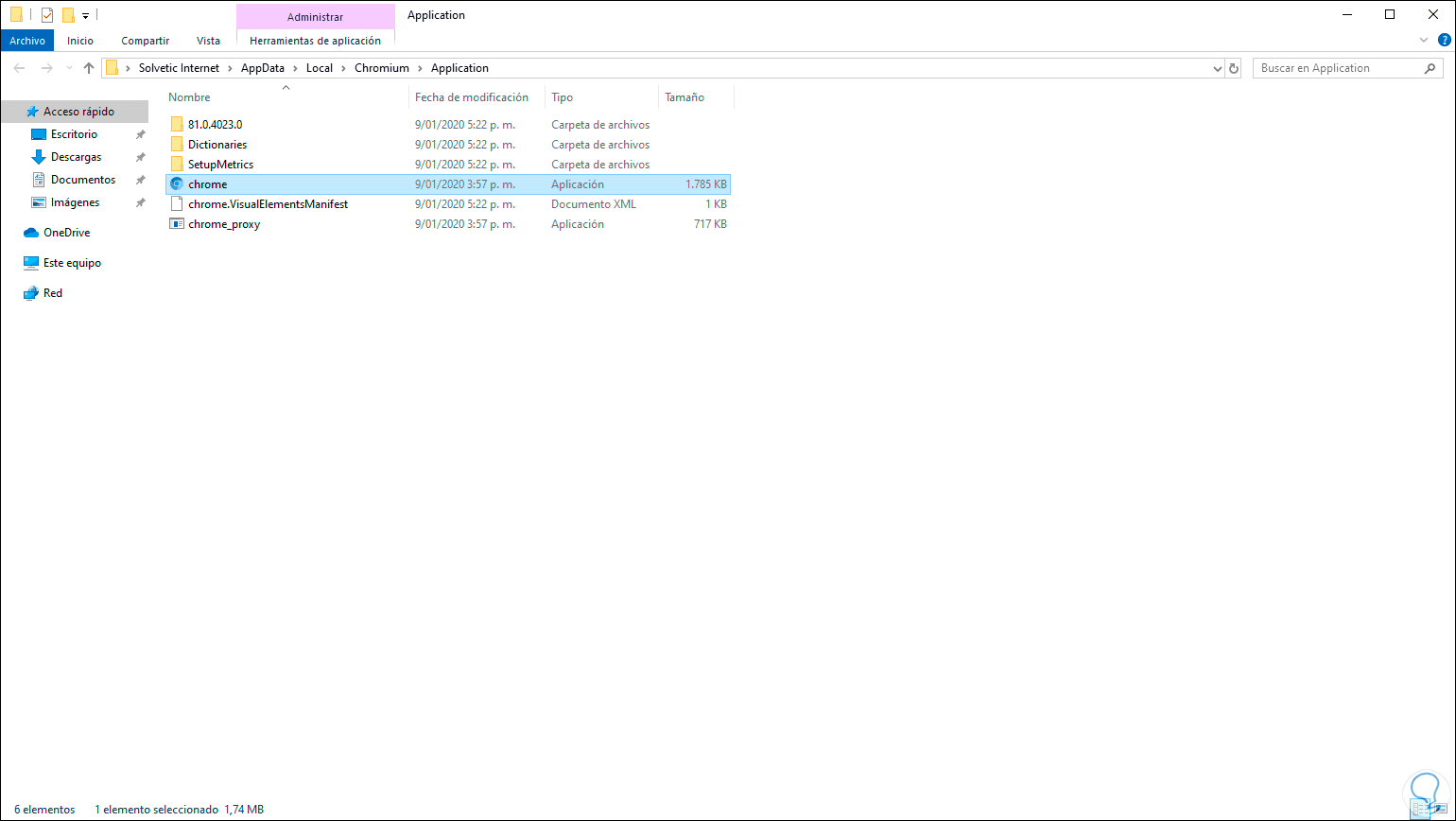This screenshot has height=821, width=1456.
Task: Select the Administrar contextual tab header
Action: 316,16
